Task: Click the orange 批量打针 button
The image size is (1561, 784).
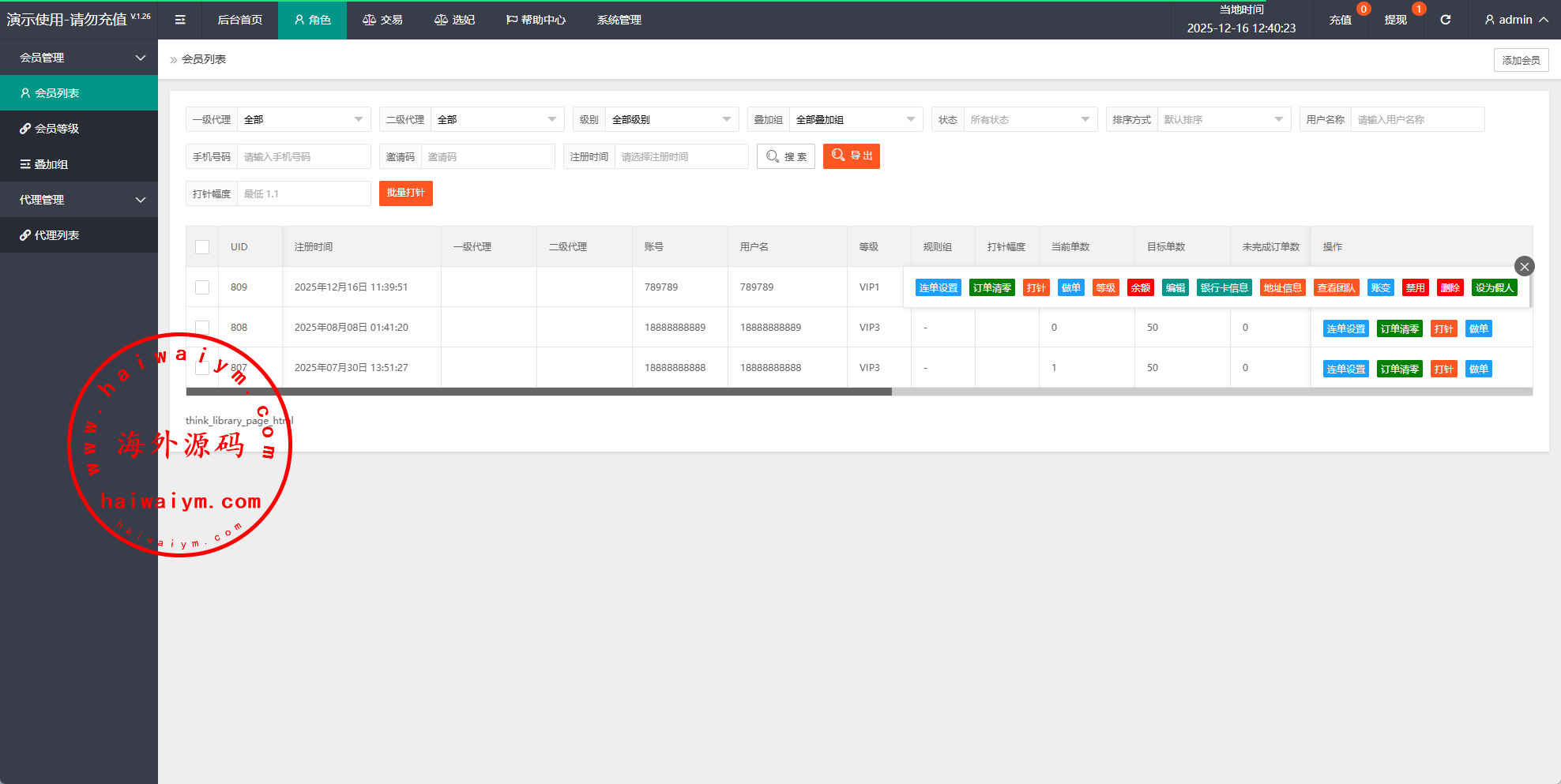Action: pos(405,193)
